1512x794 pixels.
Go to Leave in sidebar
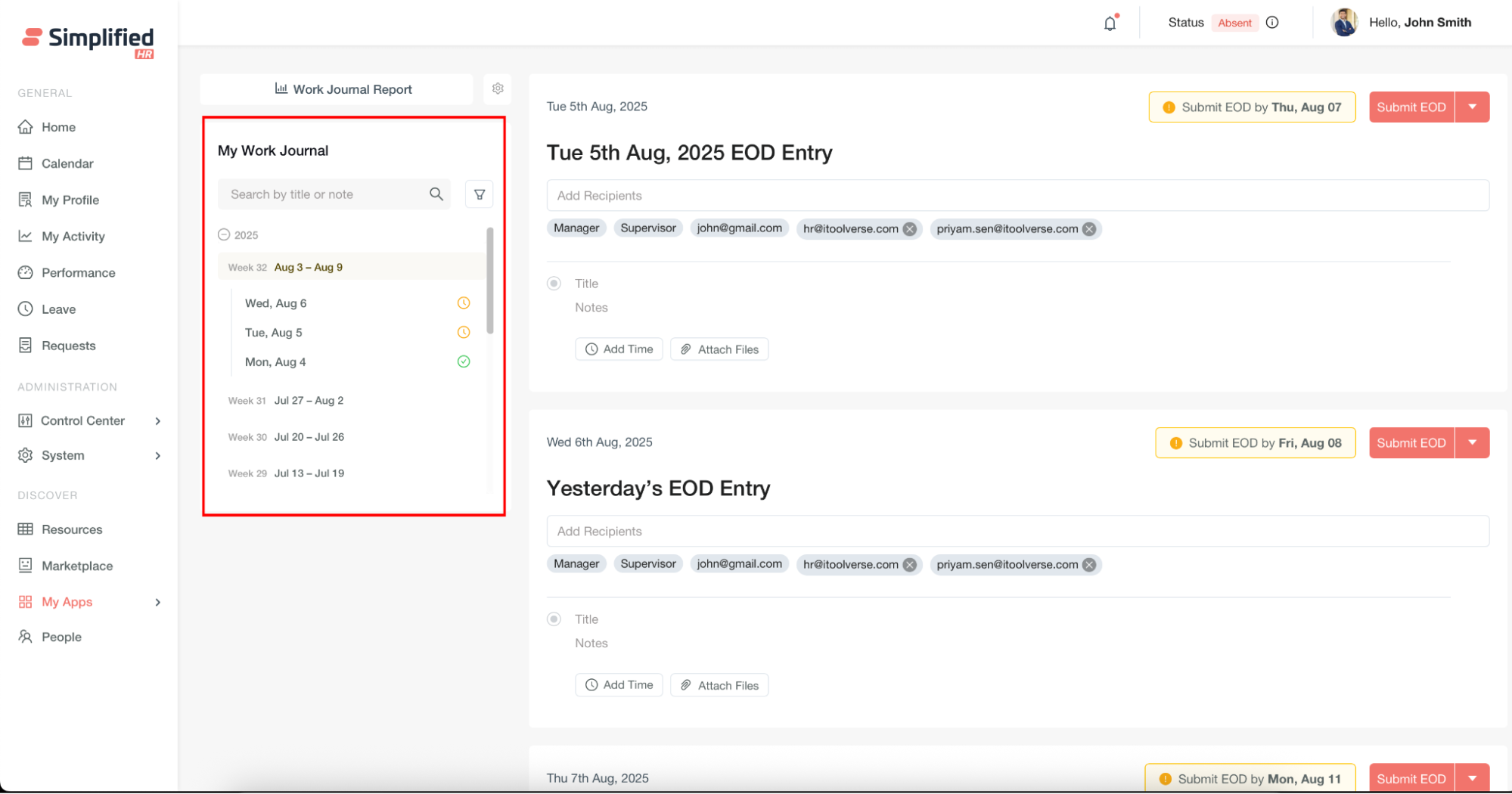click(x=58, y=309)
